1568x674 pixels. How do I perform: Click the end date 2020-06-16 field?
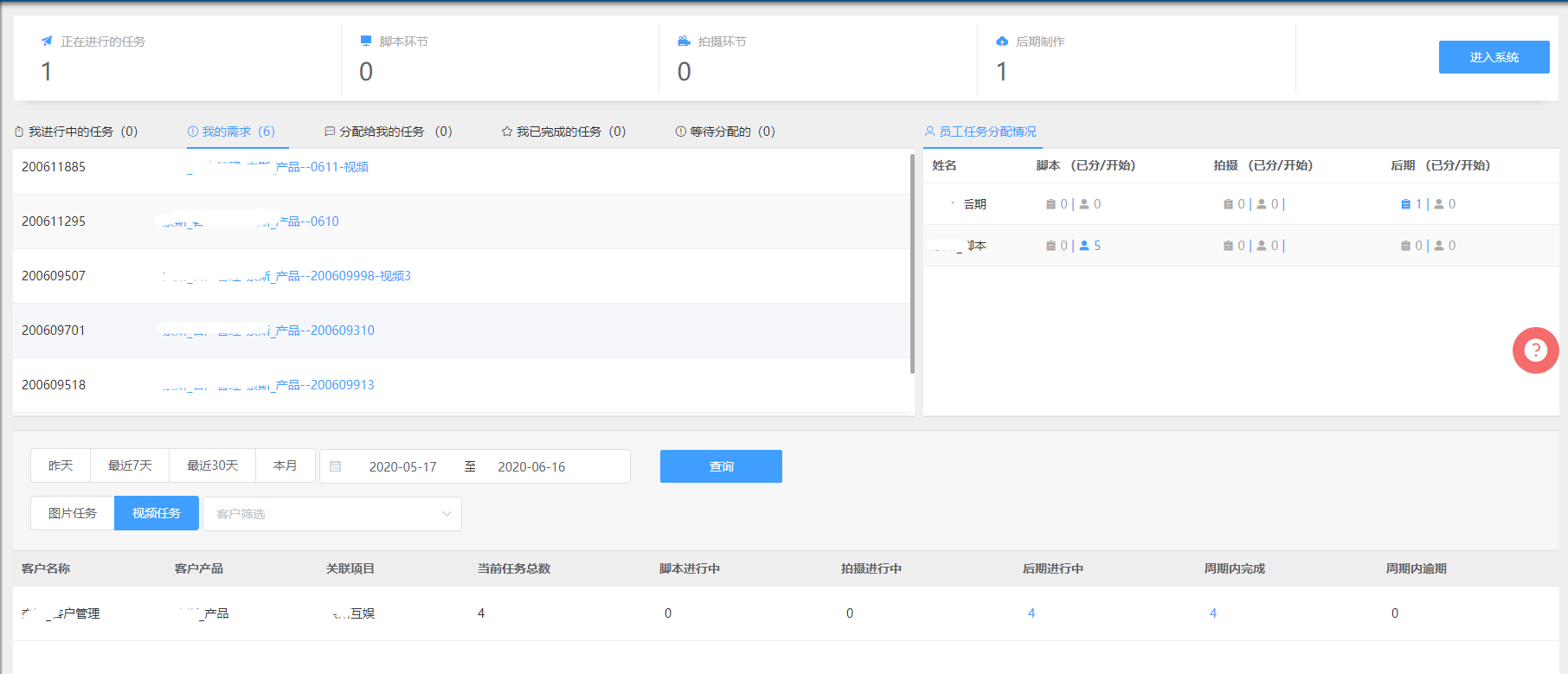(x=531, y=466)
